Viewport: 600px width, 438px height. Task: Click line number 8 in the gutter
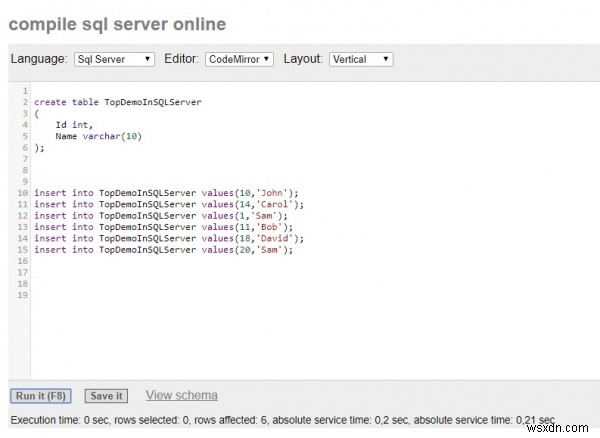pos(25,170)
